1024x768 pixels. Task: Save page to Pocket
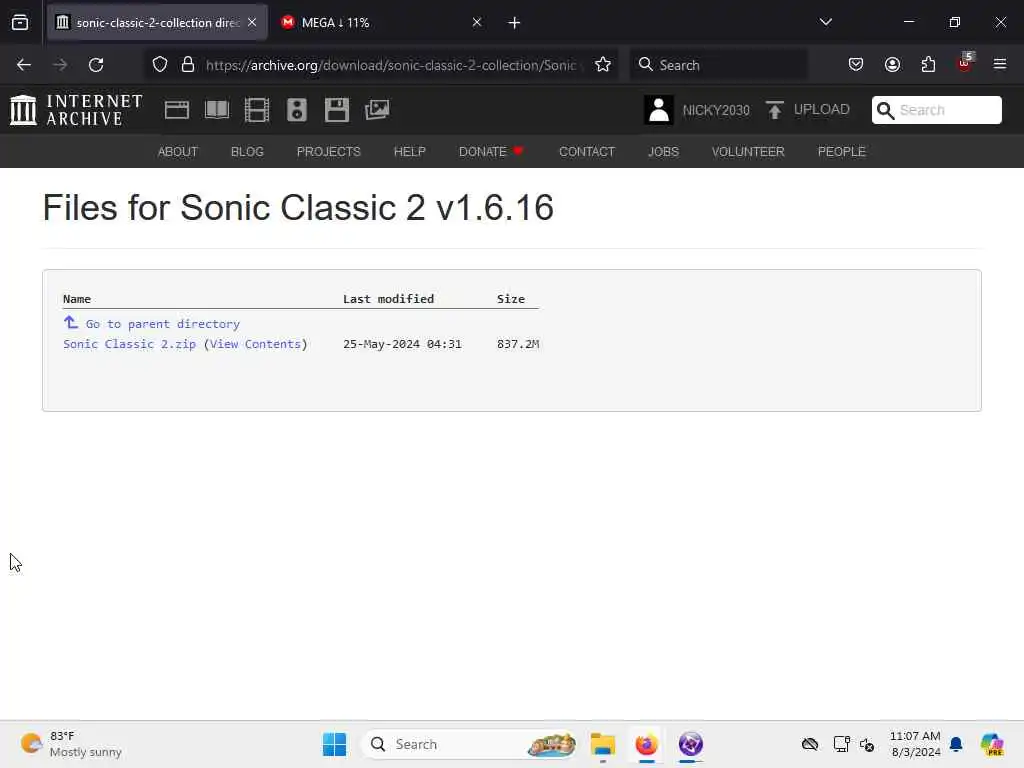coord(856,65)
